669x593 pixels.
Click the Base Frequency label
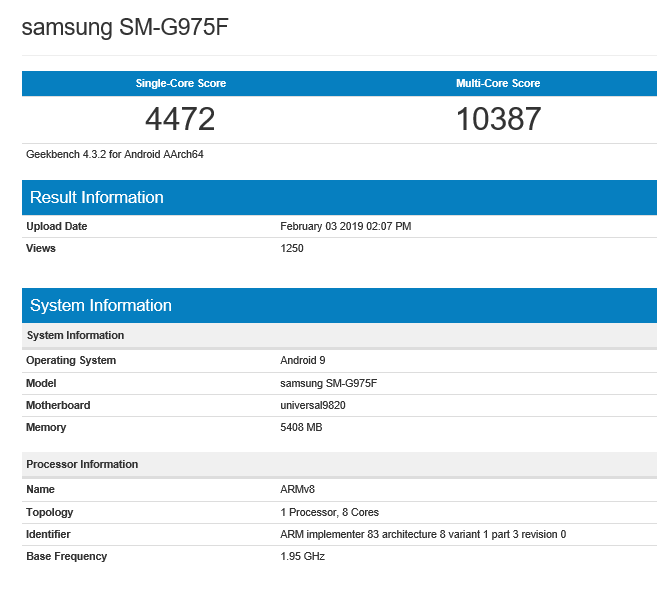[67, 557]
